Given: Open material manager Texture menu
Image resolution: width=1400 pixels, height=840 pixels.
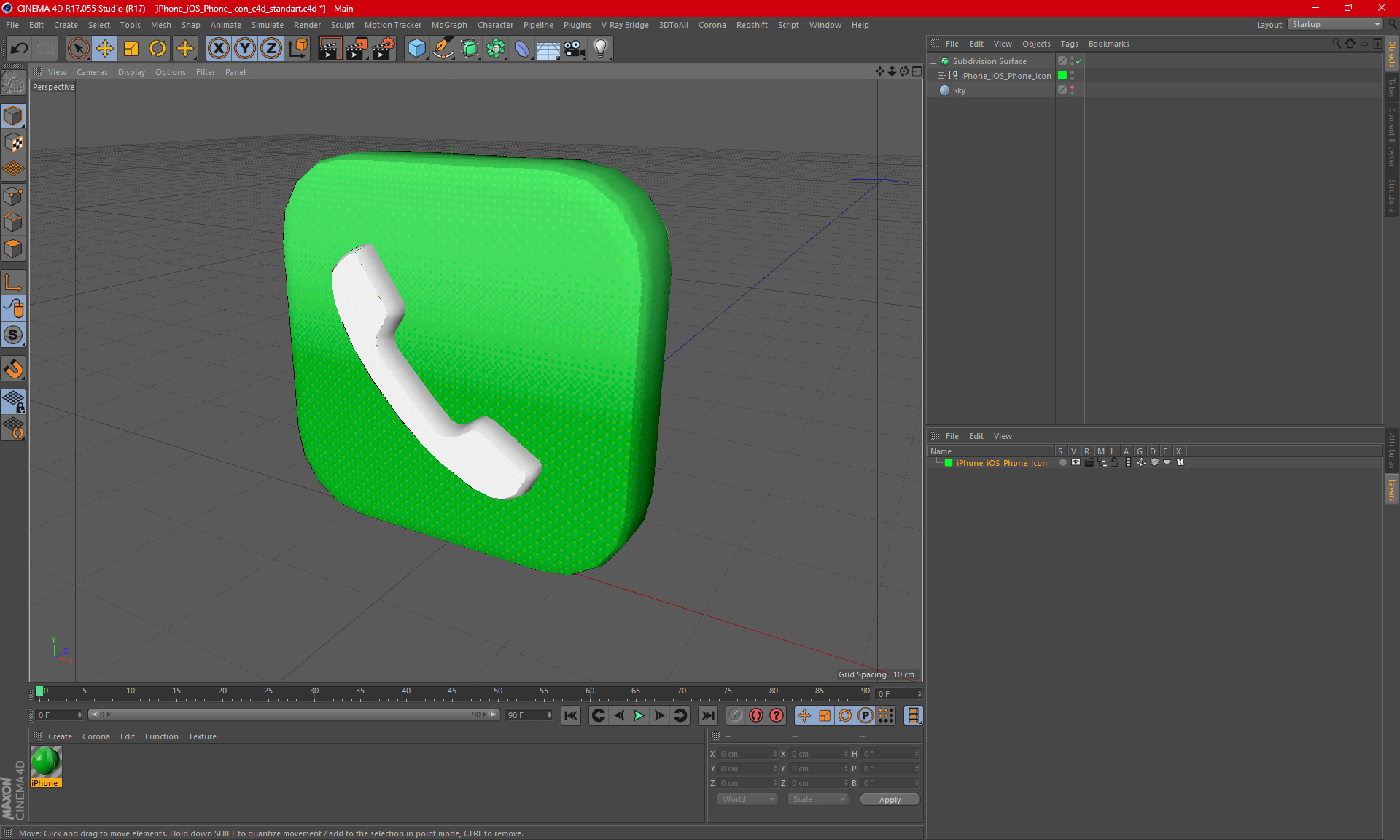Looking at the screenshot, I should [x=202, y=736].
